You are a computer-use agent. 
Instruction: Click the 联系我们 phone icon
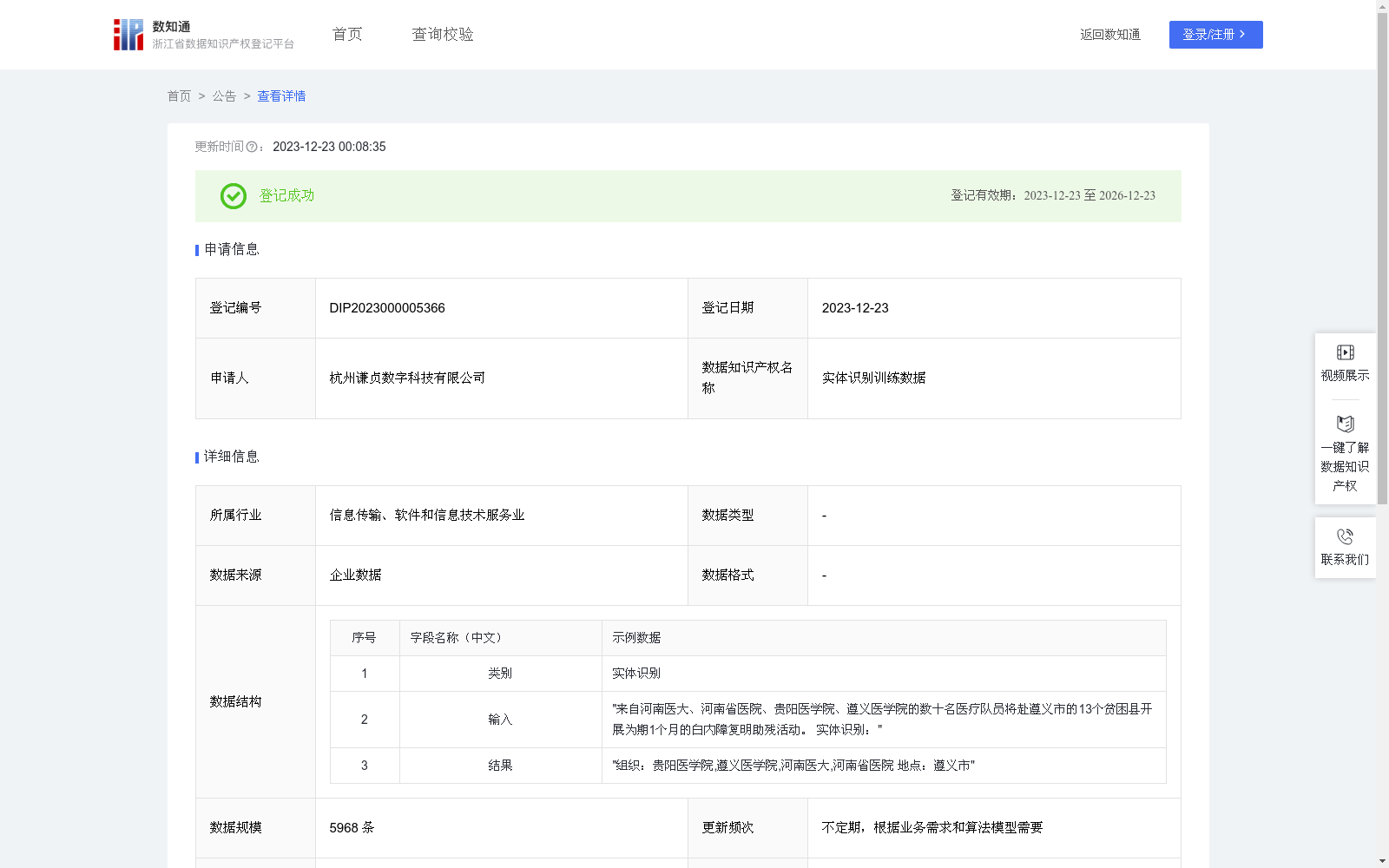tap(1346, 536)
